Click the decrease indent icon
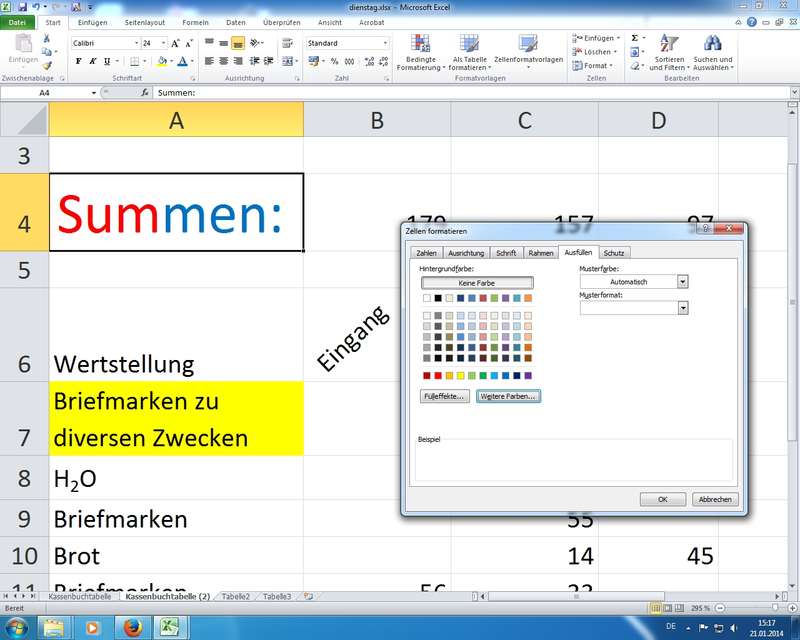Image resolution: width=800 pixels, height=640 pixels. tap(254, 61)
